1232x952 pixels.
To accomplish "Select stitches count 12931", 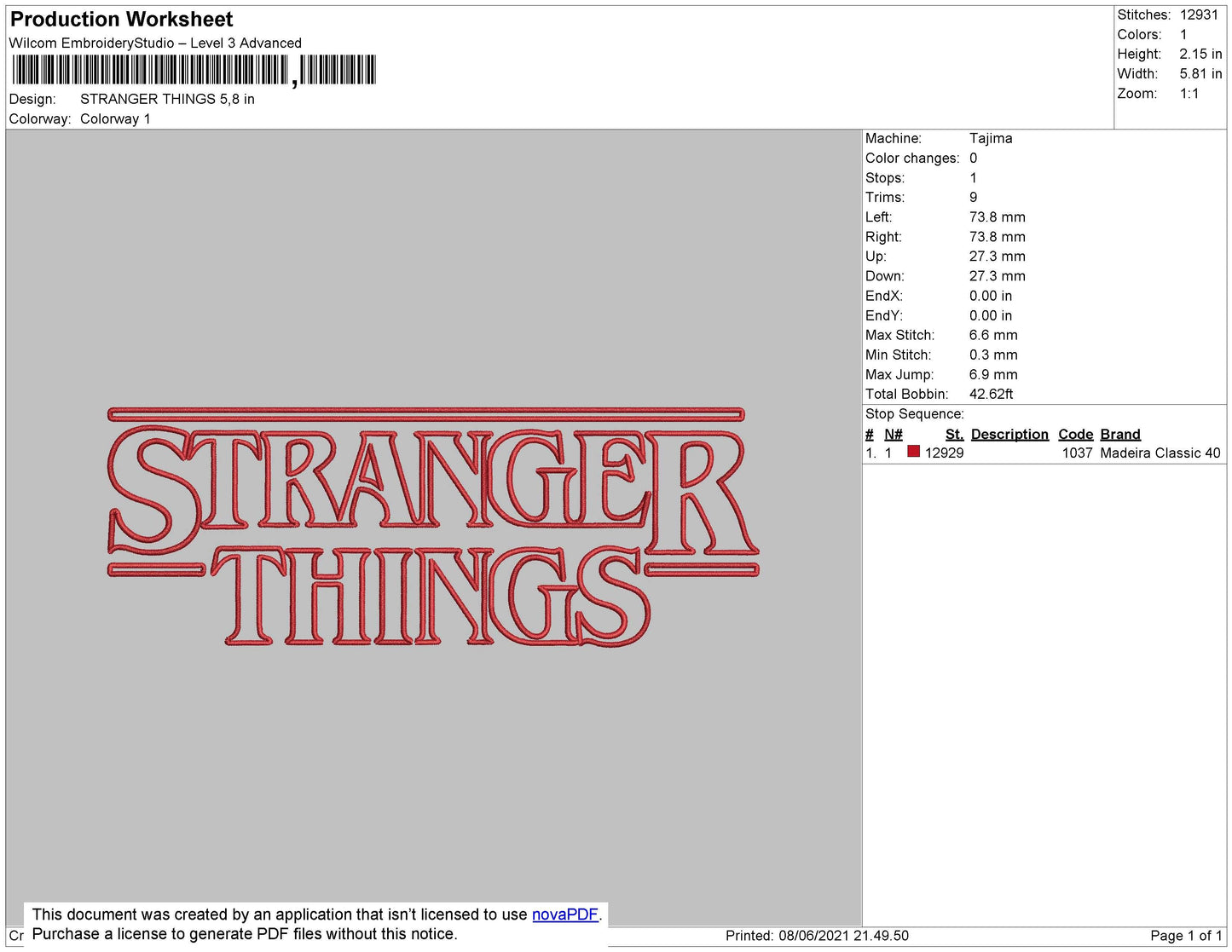I will 1199,14.
